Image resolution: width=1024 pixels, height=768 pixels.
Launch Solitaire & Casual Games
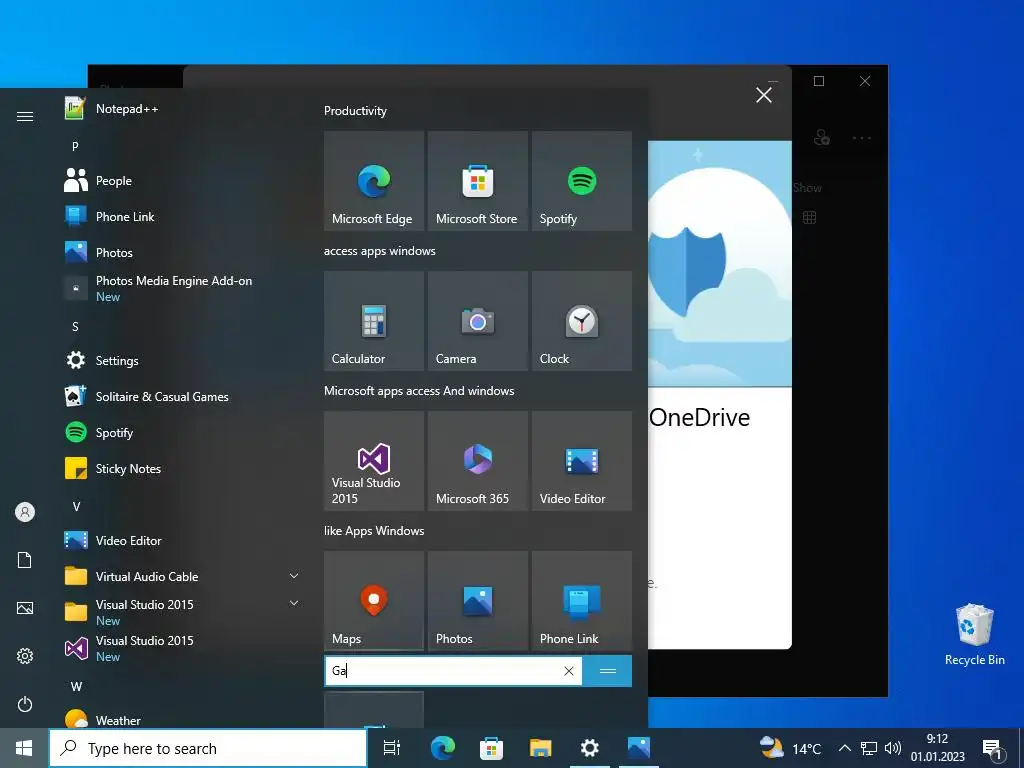[x=183, y=396]
